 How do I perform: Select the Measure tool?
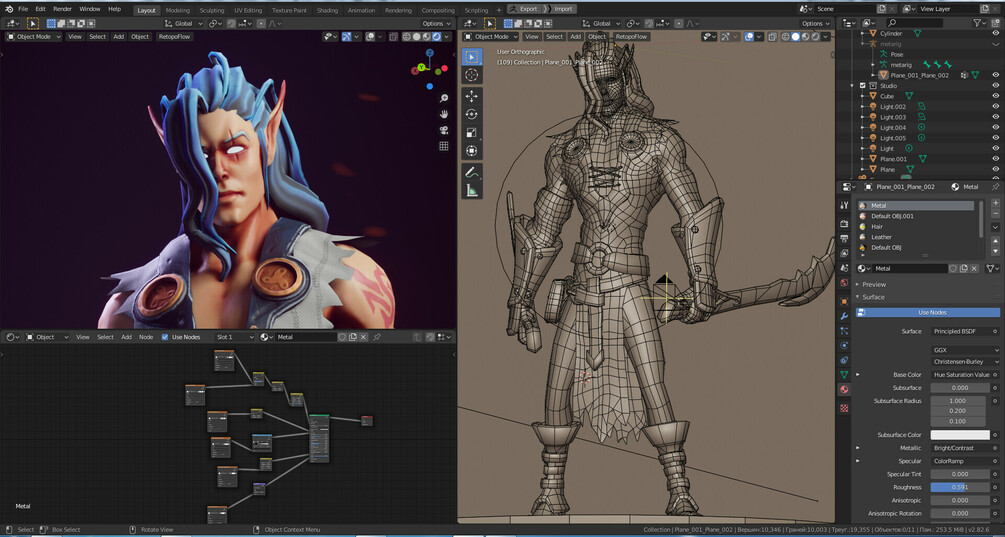[x=472, y=190]
